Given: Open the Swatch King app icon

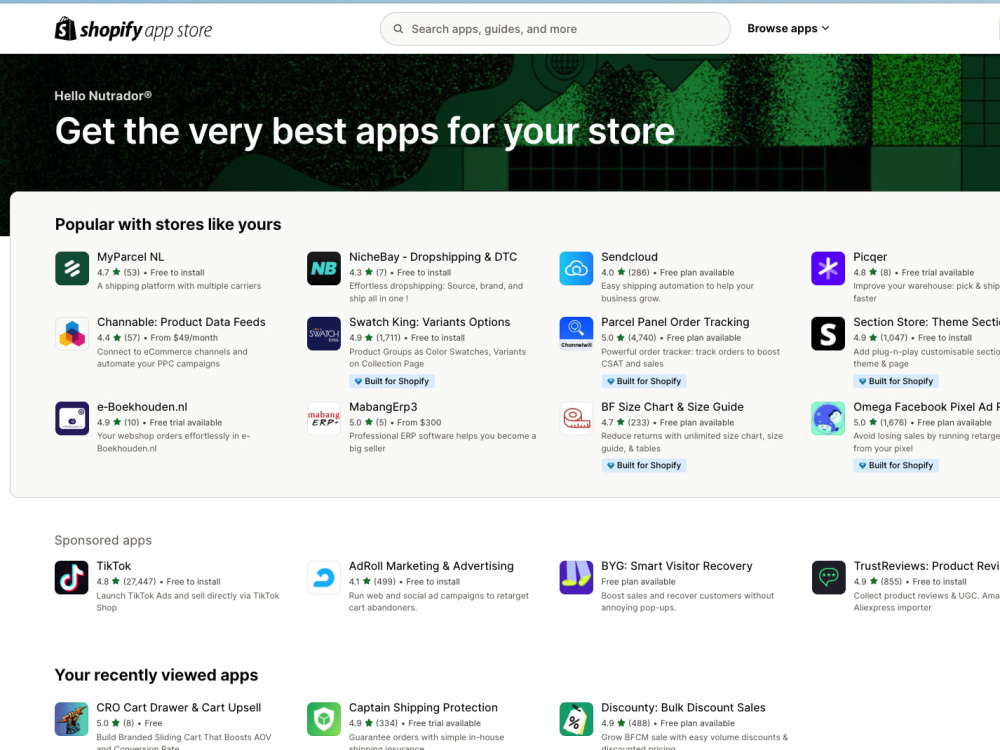Looking at the screenshot, I should click(x=324, y=334).
